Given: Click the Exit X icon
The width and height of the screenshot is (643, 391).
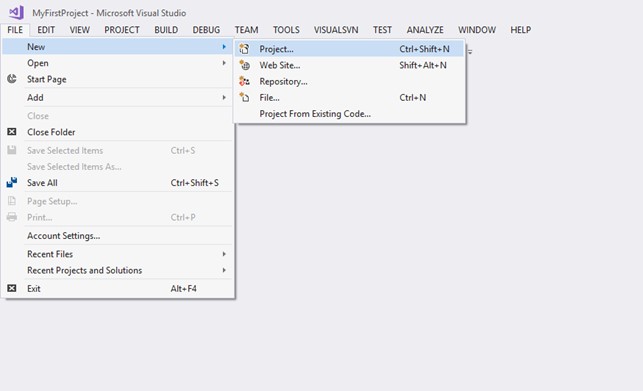Looking at the screenshot, I should 12,288.
